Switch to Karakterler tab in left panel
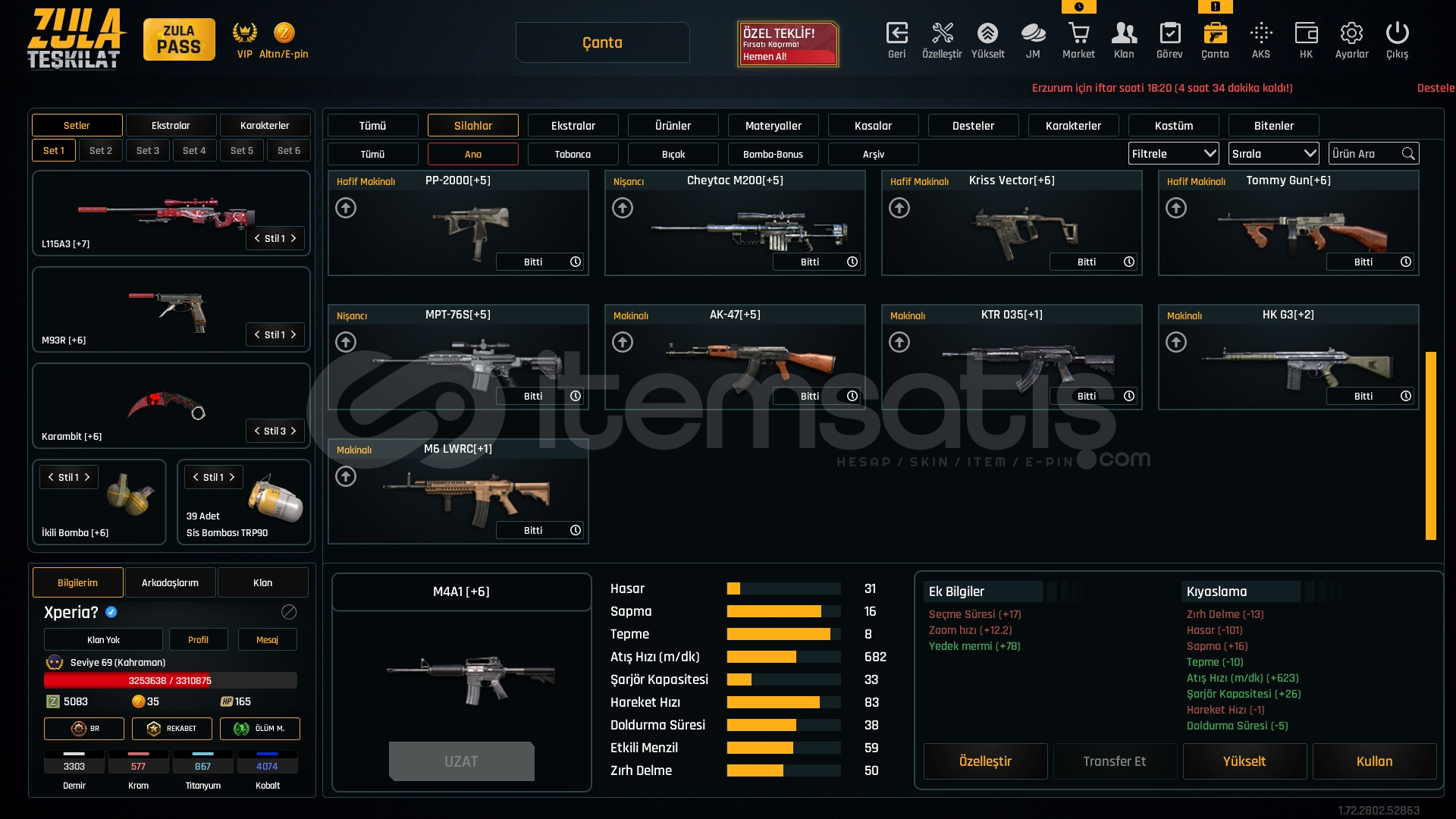The height and width of the screenshot is (819, 1456). 265,125
